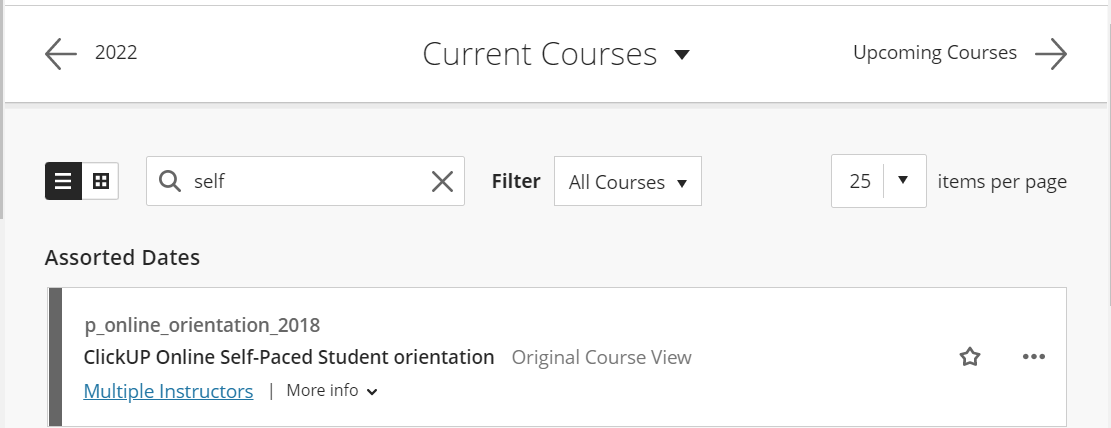1111x428 pixels.
Task: Clear the search field with the X
Action: (x=442, y=181)
